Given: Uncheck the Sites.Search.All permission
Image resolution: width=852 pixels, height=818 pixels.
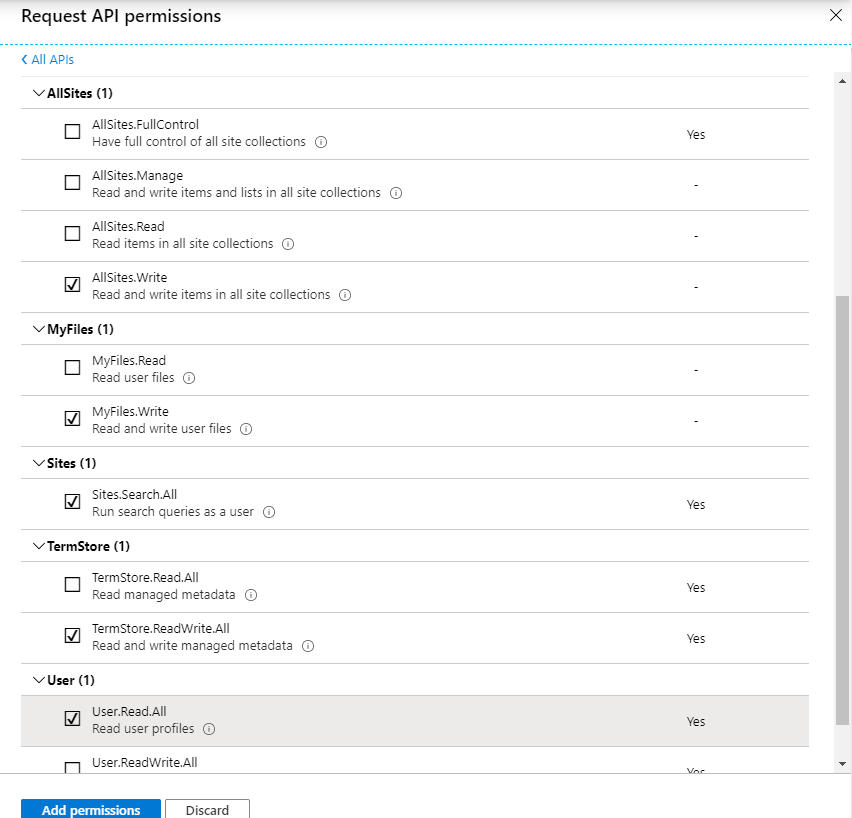Looking at the screenshot, I should (72, 502).
